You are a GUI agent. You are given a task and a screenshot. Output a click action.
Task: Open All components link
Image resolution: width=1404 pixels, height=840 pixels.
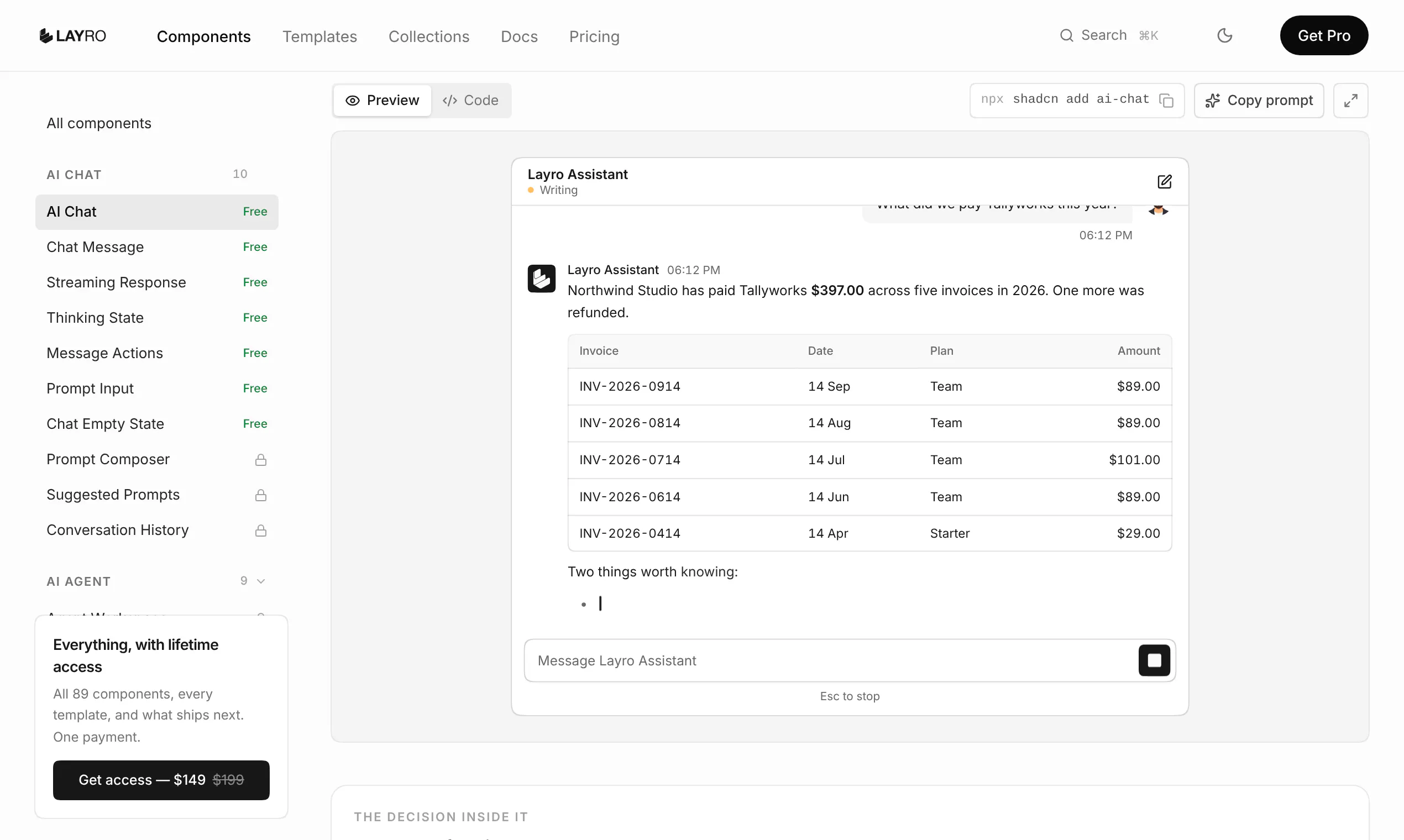pyautogui.click(x=99, y=123)
